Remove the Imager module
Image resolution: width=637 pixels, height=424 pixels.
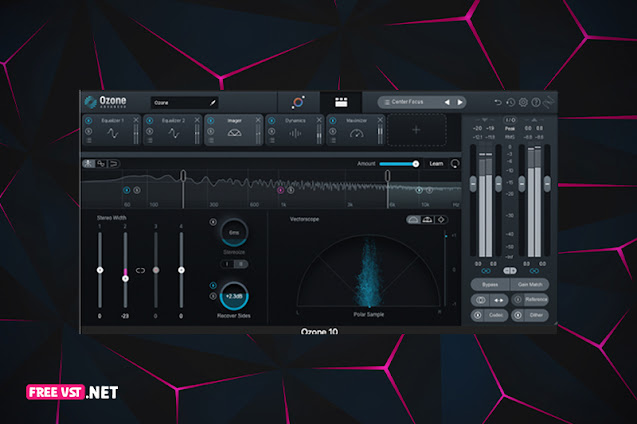click(258, 120)
